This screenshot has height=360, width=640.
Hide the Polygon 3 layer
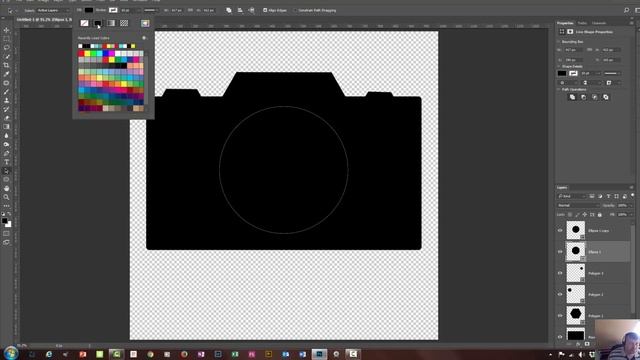pyautogui.click(x=560, y=273)
